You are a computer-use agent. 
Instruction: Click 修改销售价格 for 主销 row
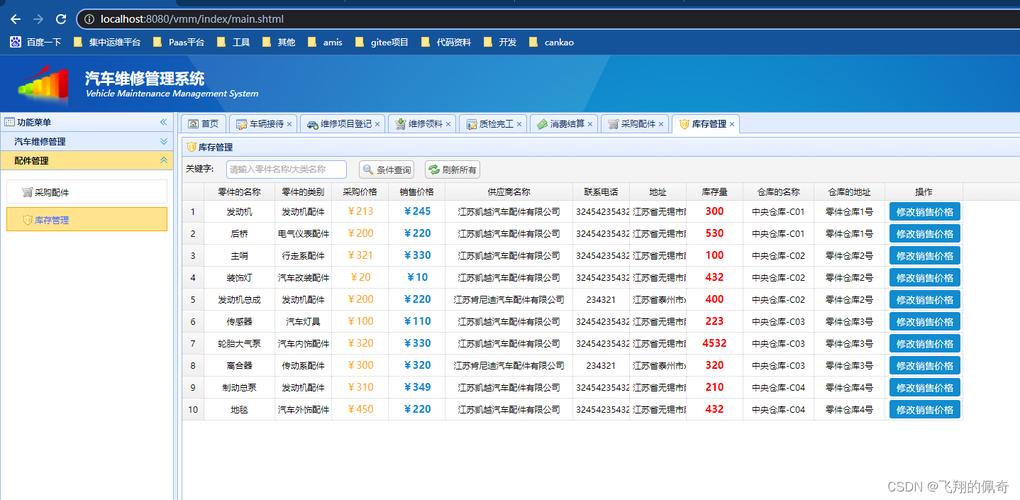click(x=924, y=256)
